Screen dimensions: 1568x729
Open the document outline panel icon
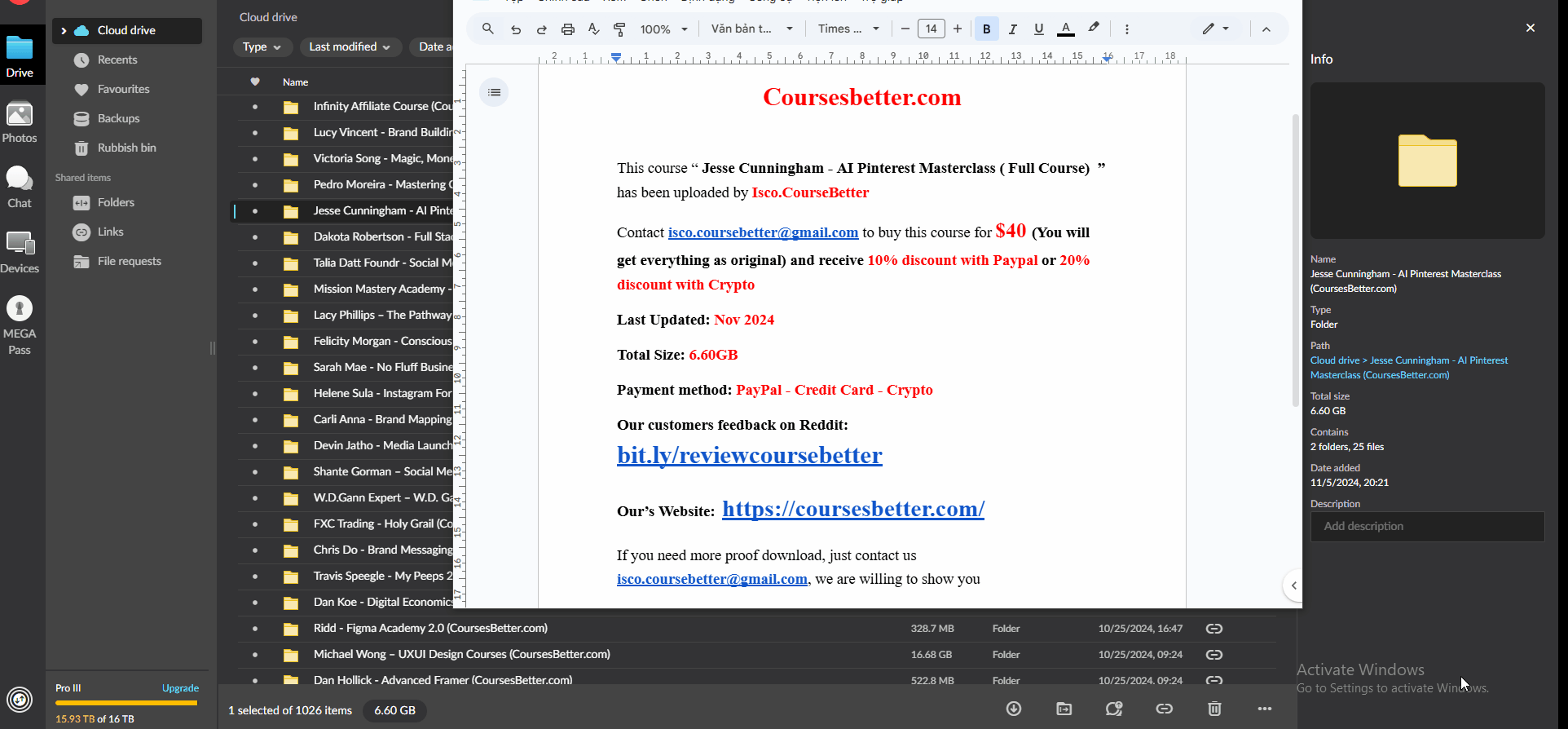tap(494, 92)
